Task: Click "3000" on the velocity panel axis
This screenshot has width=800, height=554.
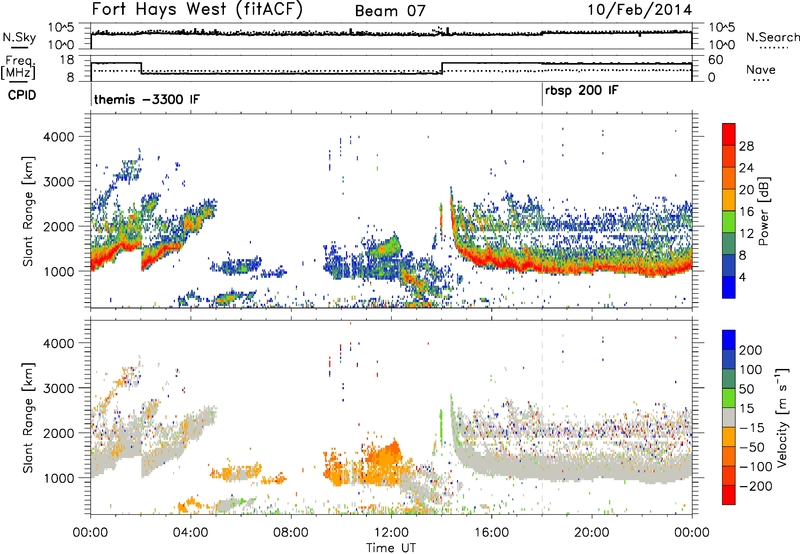Action: point(58,388)
